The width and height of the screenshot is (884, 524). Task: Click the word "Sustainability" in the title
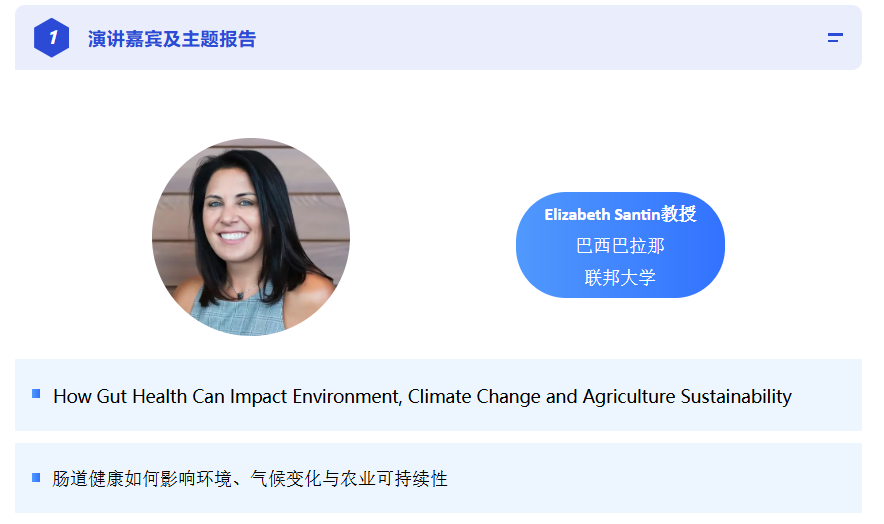pyautogui.click(x=736, y=396)
